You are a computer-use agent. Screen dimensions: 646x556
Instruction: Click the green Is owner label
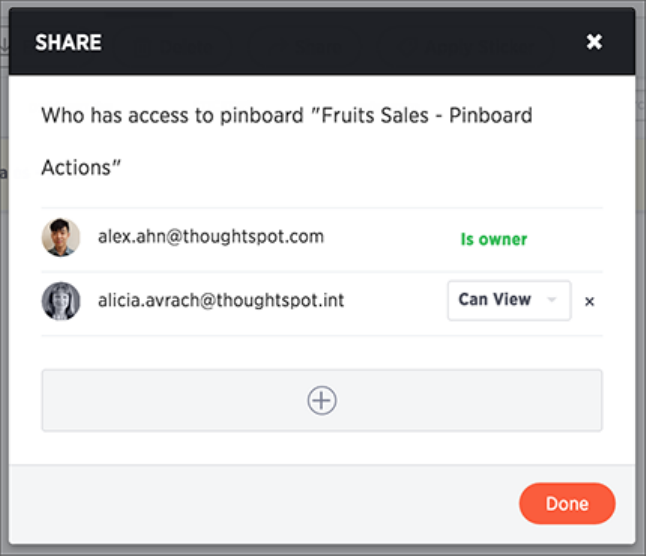coord(493,239)
